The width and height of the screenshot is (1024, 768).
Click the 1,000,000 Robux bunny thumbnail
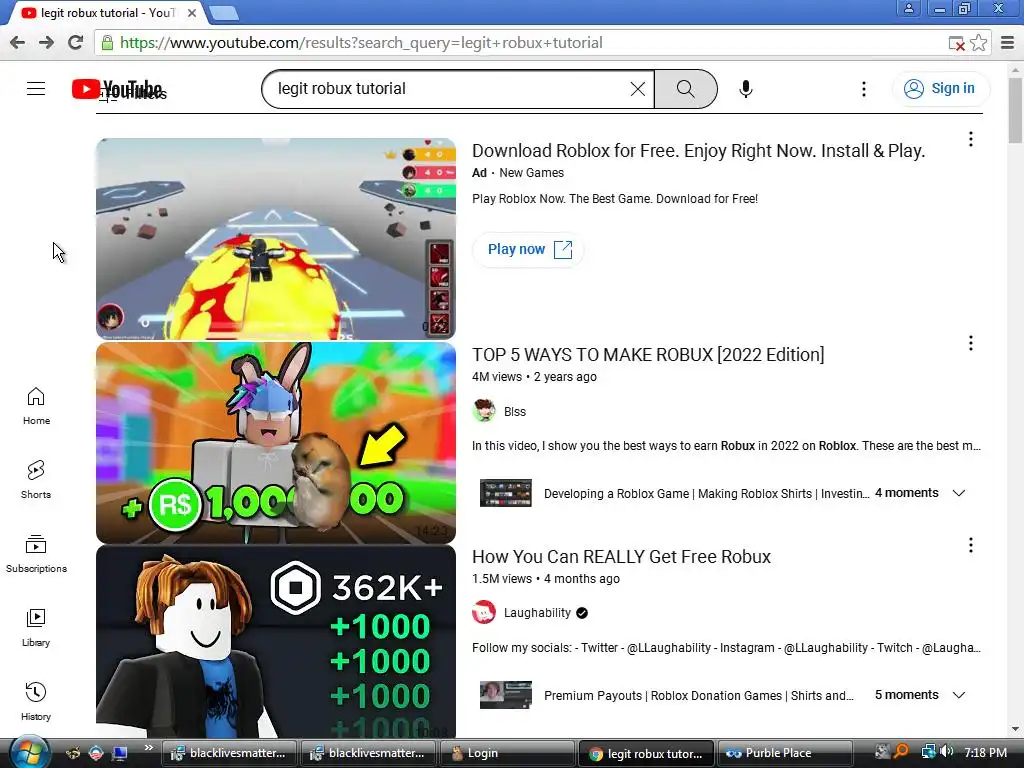click(x=276, y=443)
